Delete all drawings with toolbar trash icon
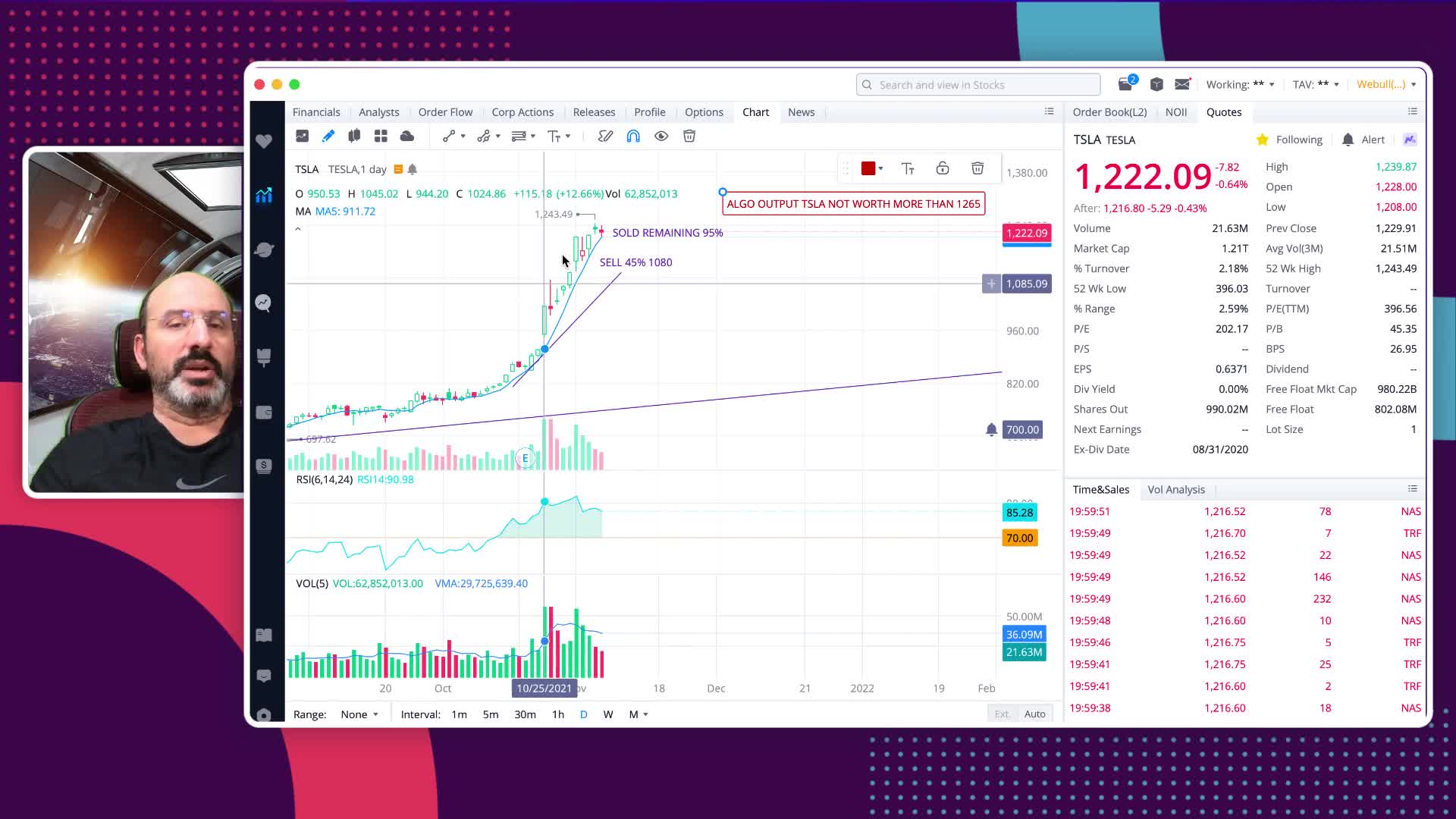 click(689, 136)
